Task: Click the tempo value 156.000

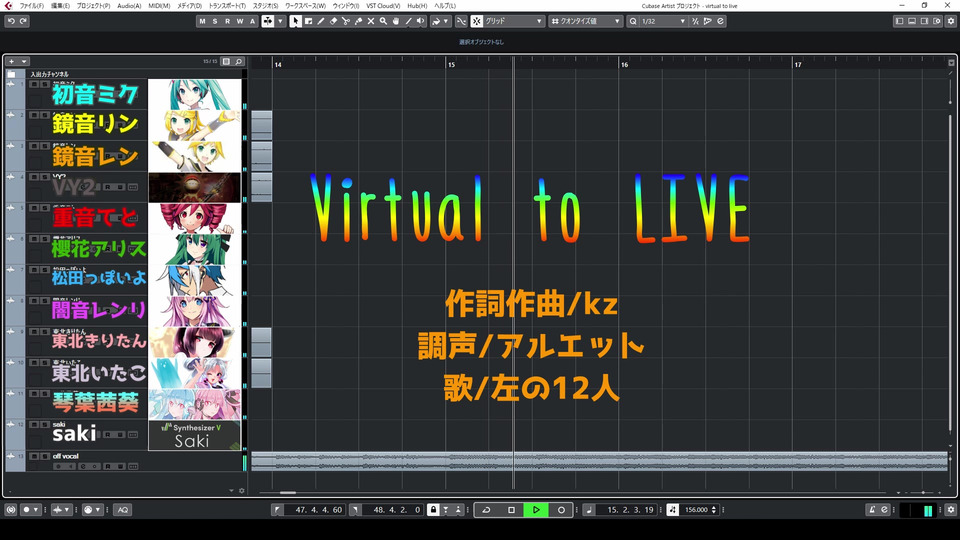Action: pos(696,509)
